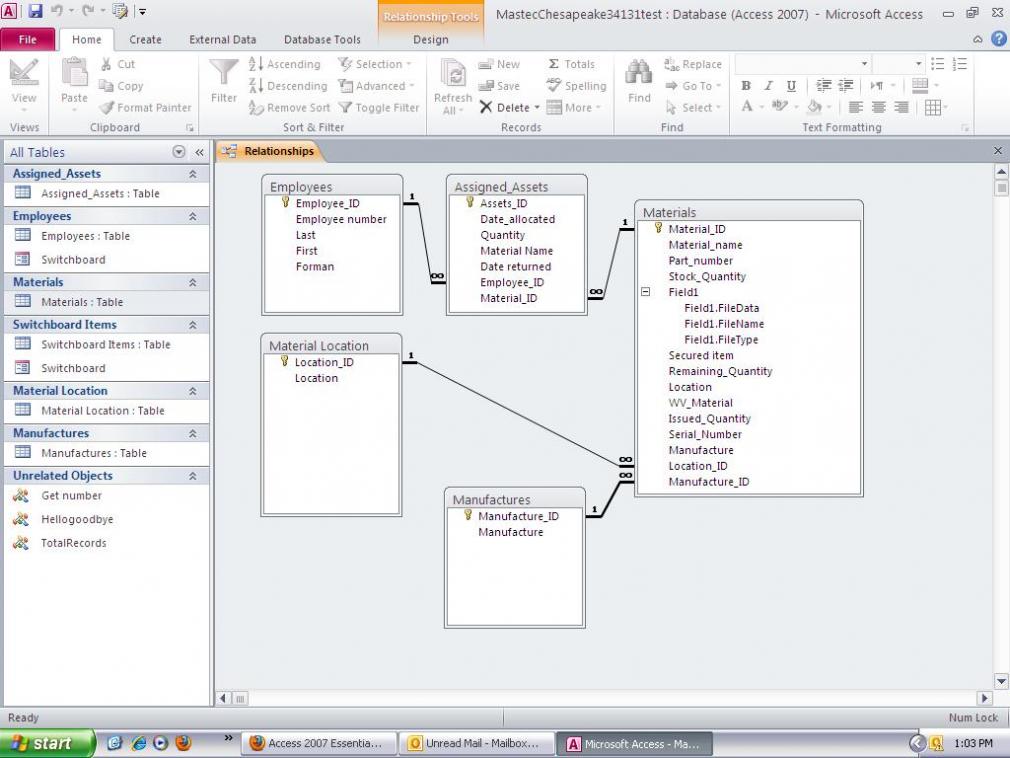The image size is (1010, 758).
Task: Create a New record
Action: (x=499, y=64)
